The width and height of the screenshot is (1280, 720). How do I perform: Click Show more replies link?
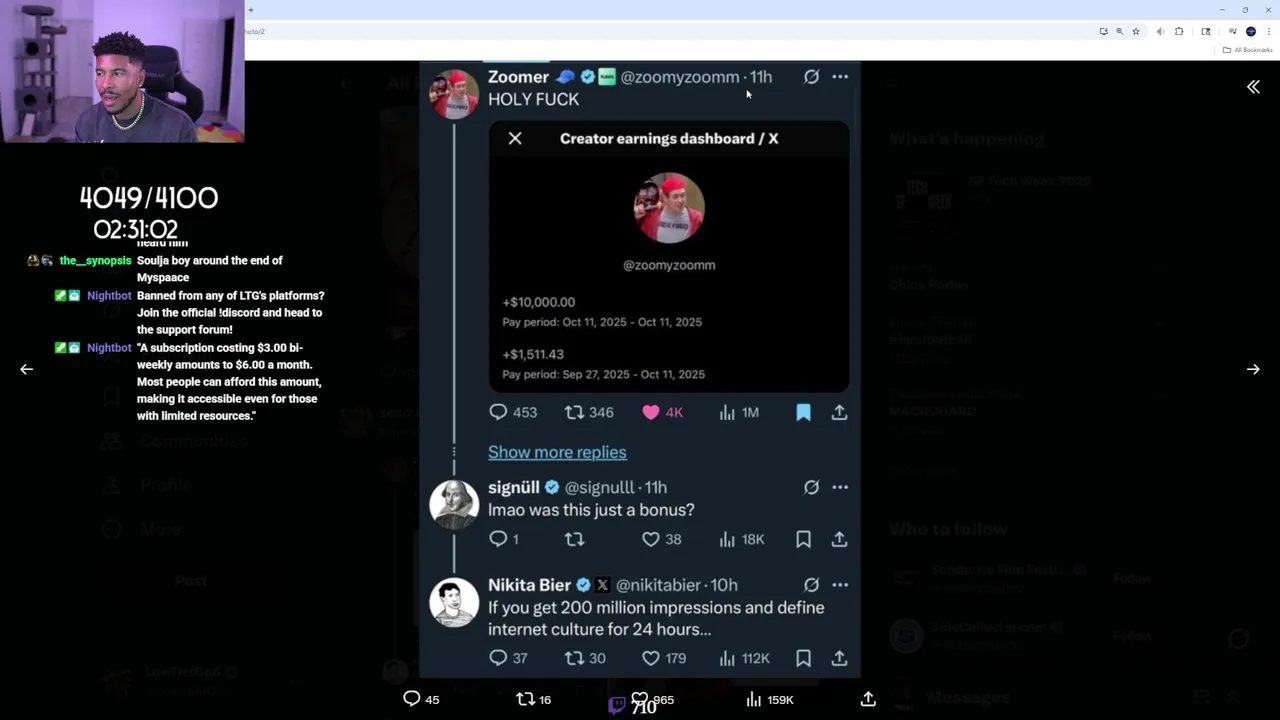click(557, 452)
